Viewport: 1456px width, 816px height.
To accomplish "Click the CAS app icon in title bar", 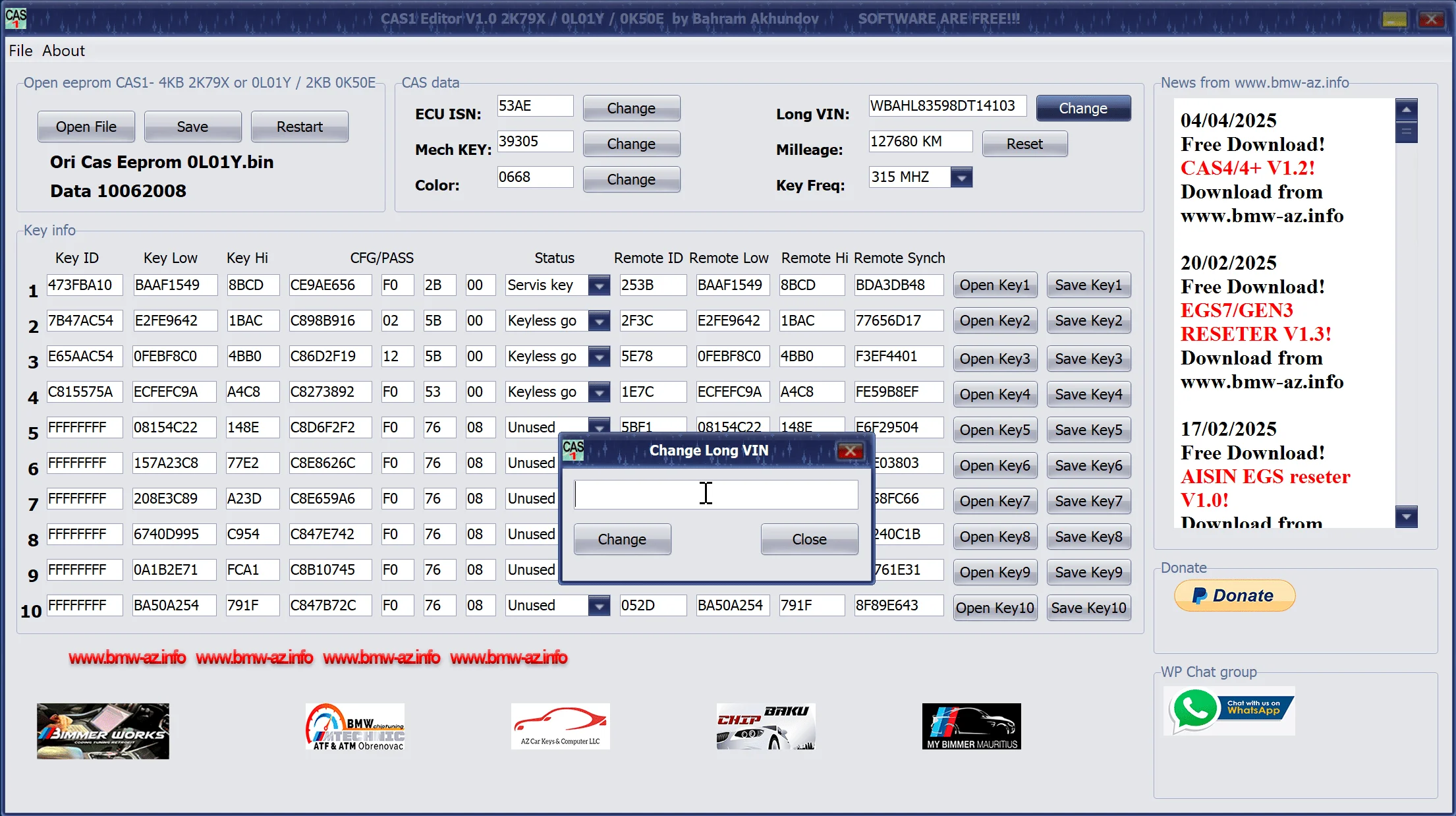I will (16, 18).
